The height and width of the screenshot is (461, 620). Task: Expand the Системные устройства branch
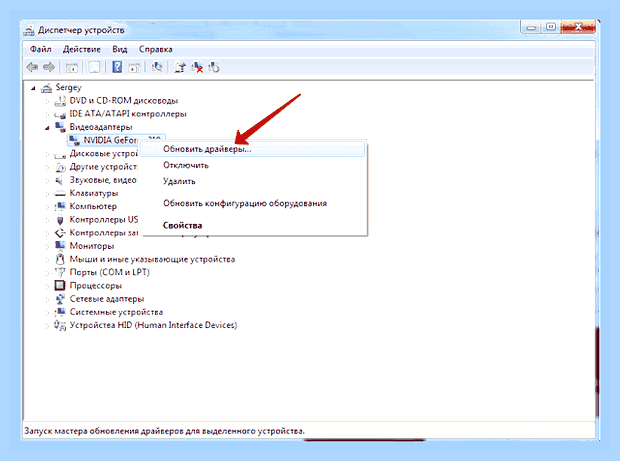[x=47, y=312]
